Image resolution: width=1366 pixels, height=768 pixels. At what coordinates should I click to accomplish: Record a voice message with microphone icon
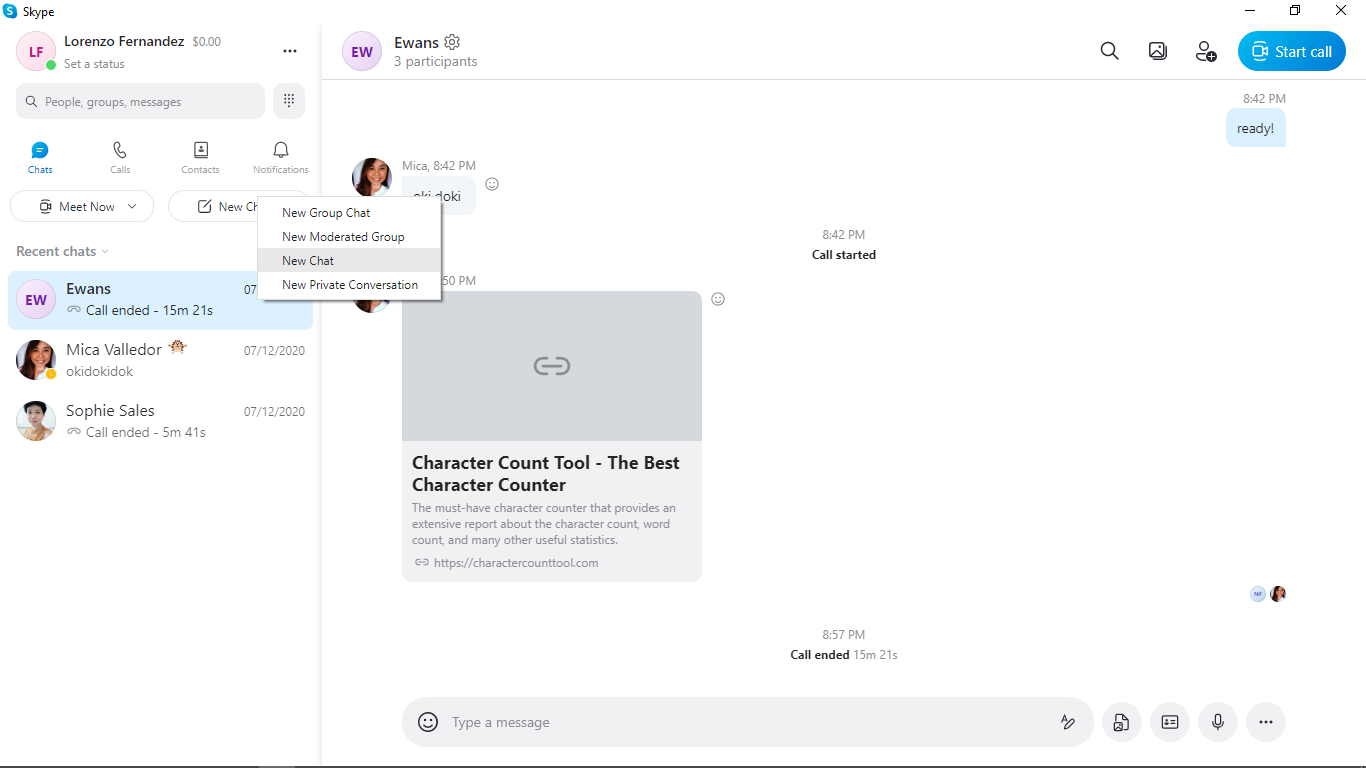pyautogui.click(x=1218, y=722)
